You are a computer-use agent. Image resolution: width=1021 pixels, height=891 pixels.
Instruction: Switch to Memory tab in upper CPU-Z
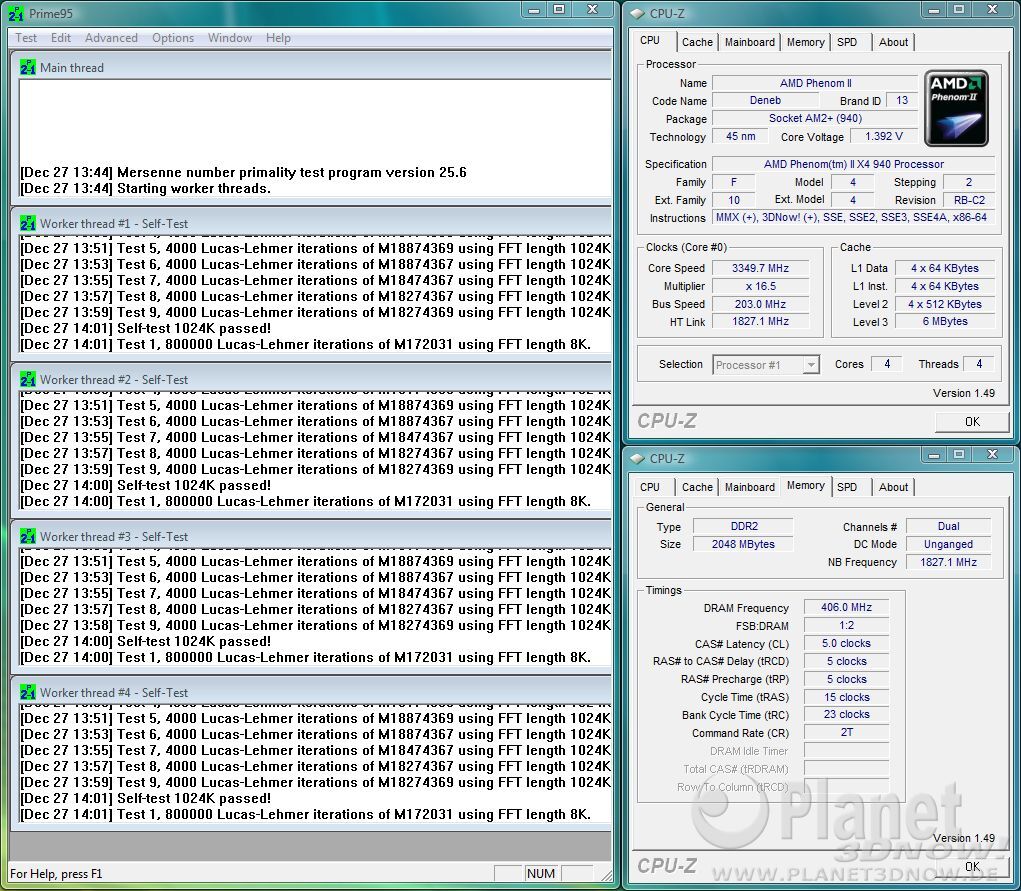pos(805,42)
